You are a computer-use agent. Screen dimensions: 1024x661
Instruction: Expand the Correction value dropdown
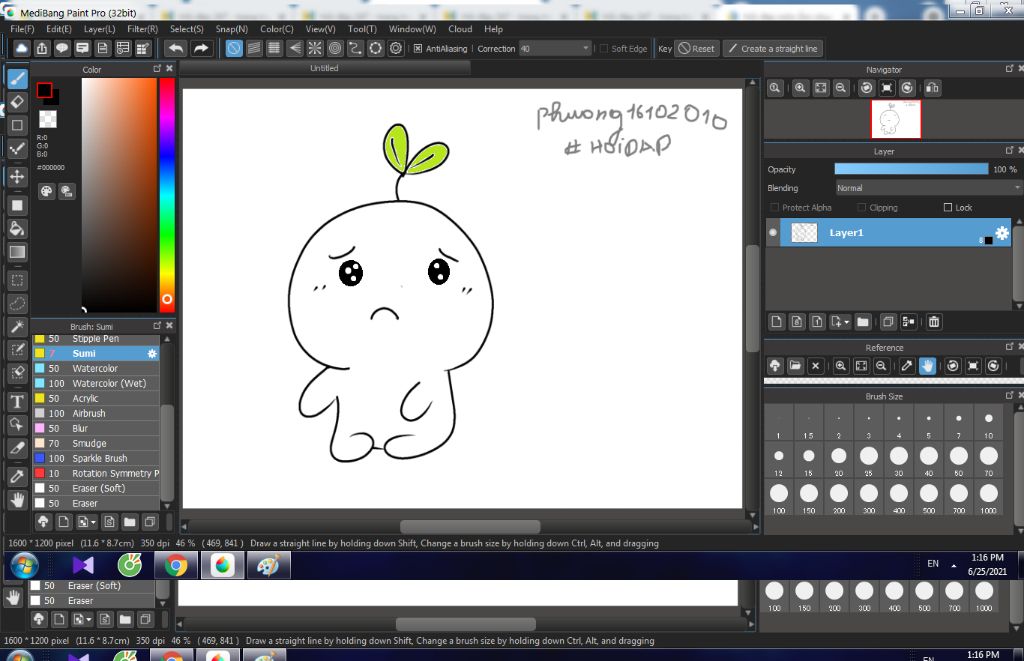586,48
